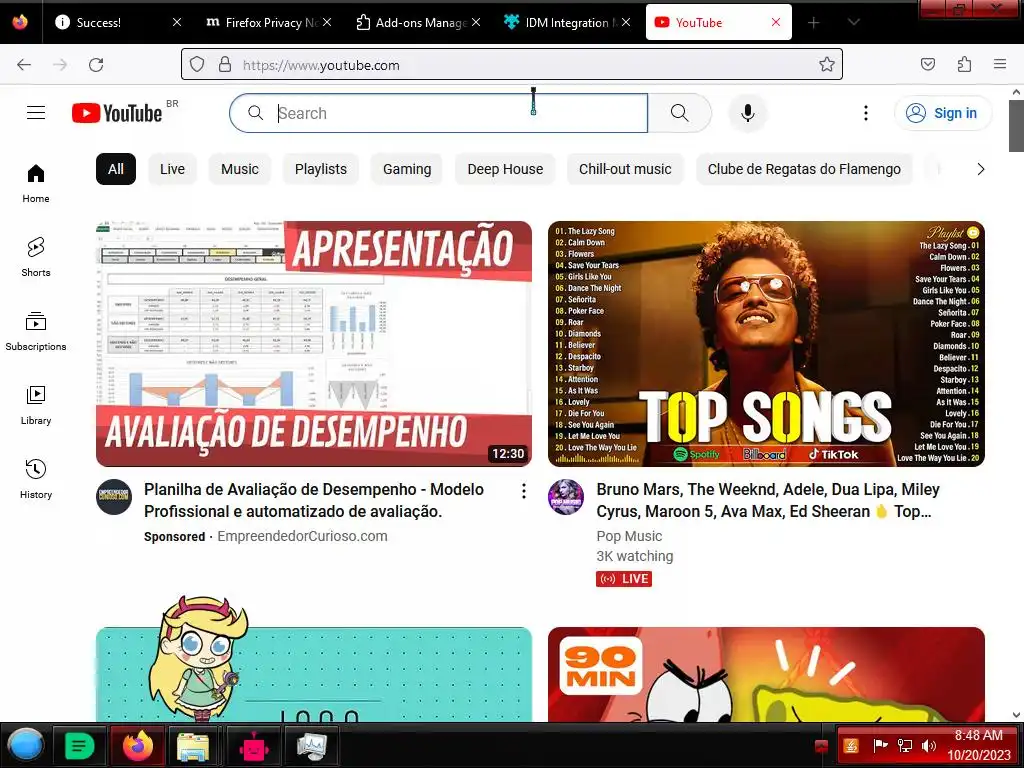Open Subscriptions from sidebar
Image resolution: width=1024 pixels, height=768 pixels.
36,331
